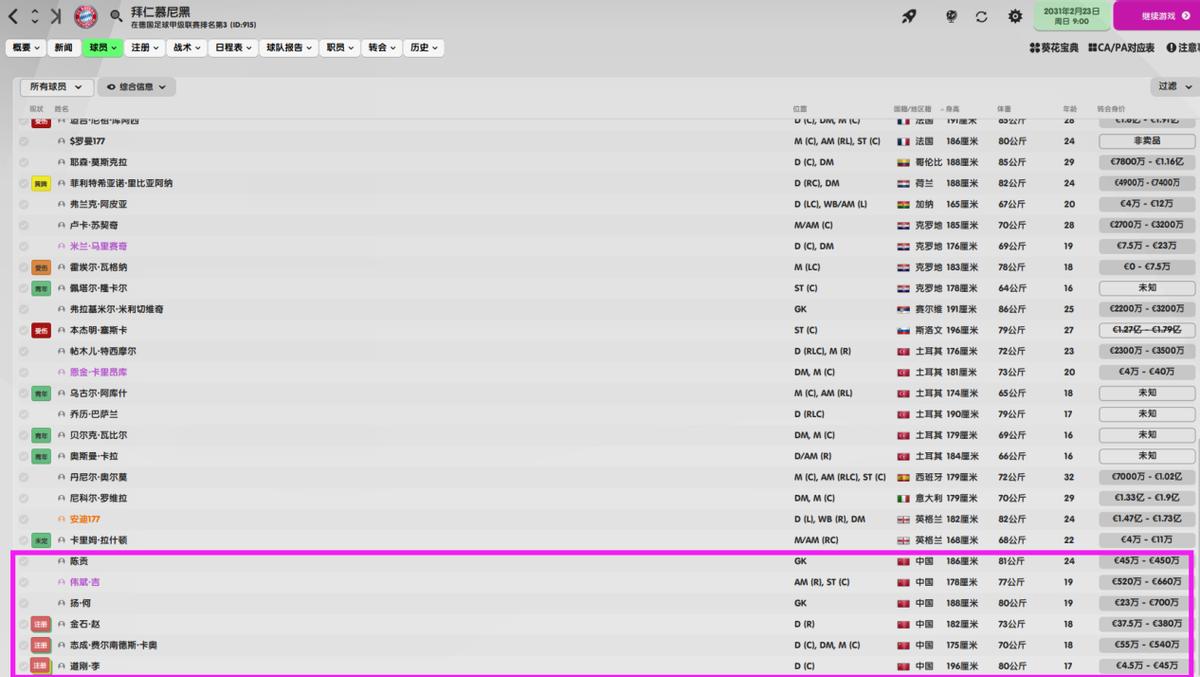Tick the selection circle for 丹尼尔·奥尔莫
The height and width of the screenshot is (677, 1200).
tap(23, 477)
